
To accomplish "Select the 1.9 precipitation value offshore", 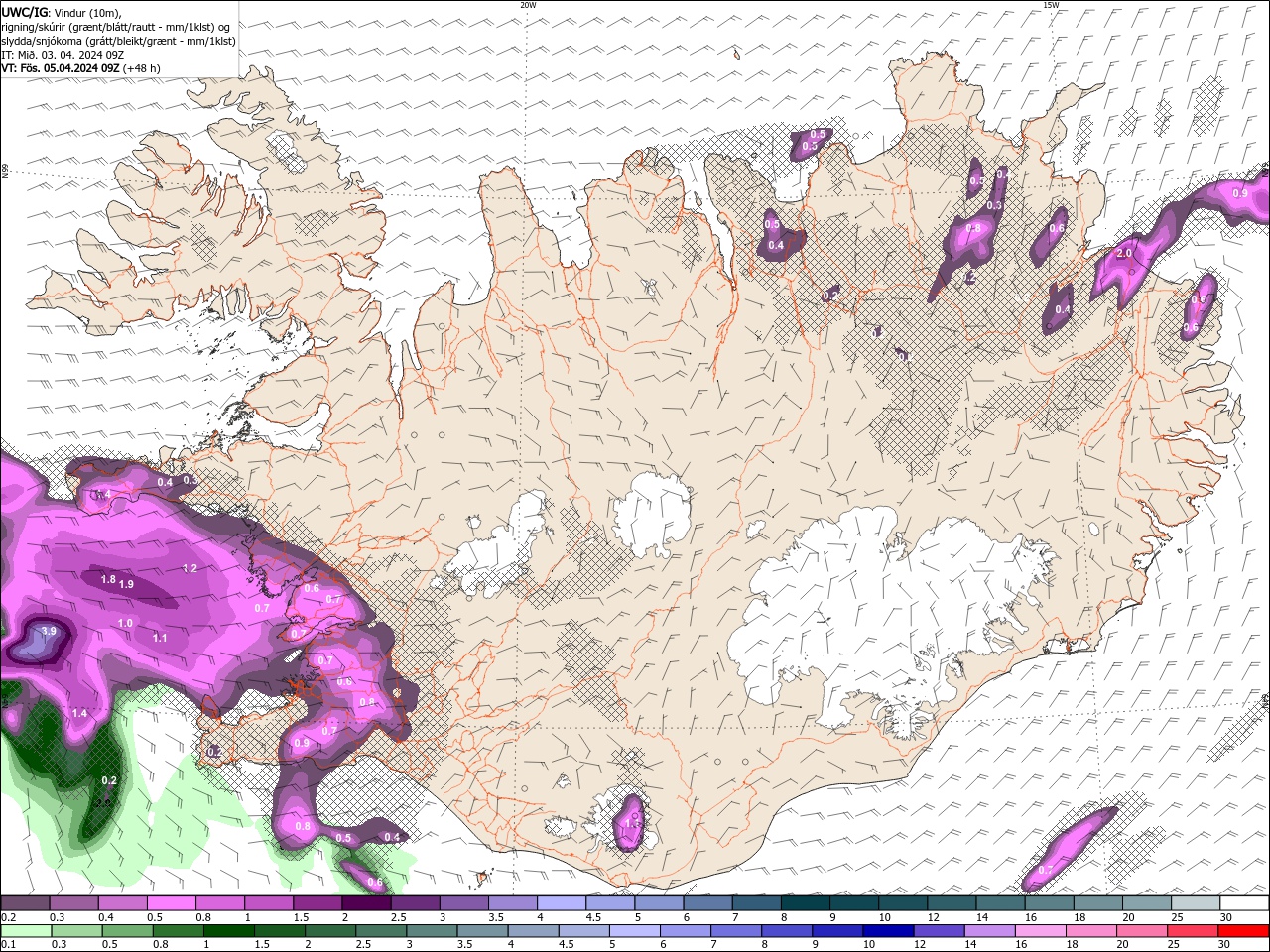I will [x=126, y=584].
